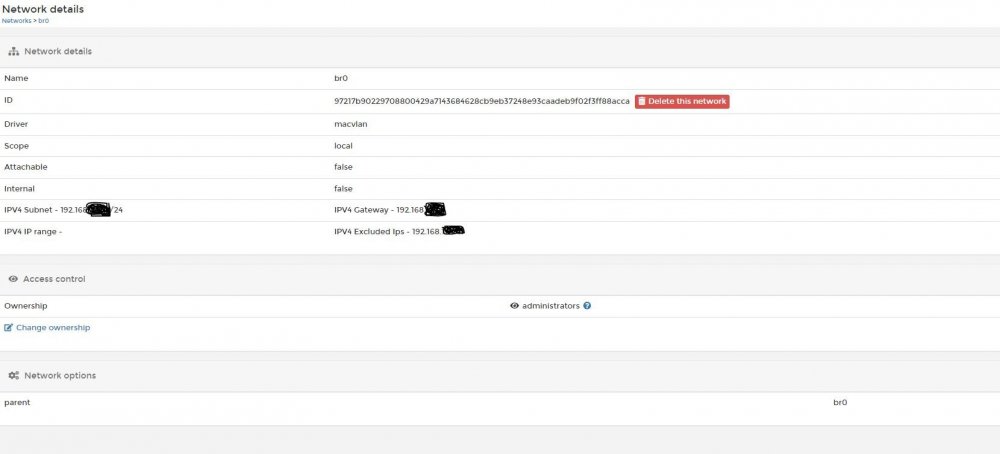This screenshot has height=454, width=1000.
Task: Click the Internal row label
Action: [x=19, y=189]
